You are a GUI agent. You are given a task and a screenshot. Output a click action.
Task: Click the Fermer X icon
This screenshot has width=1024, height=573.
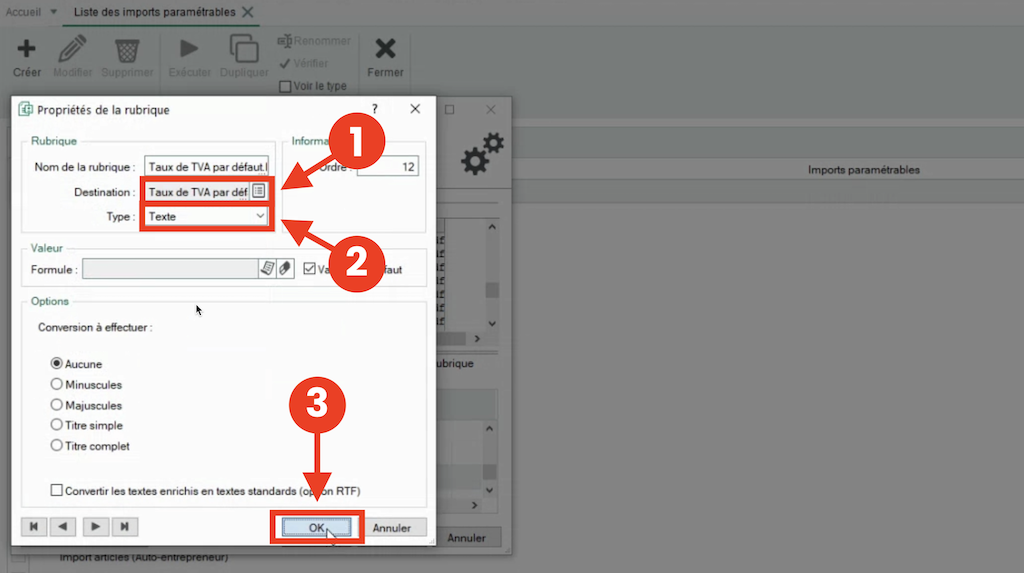tap(385, 48)
